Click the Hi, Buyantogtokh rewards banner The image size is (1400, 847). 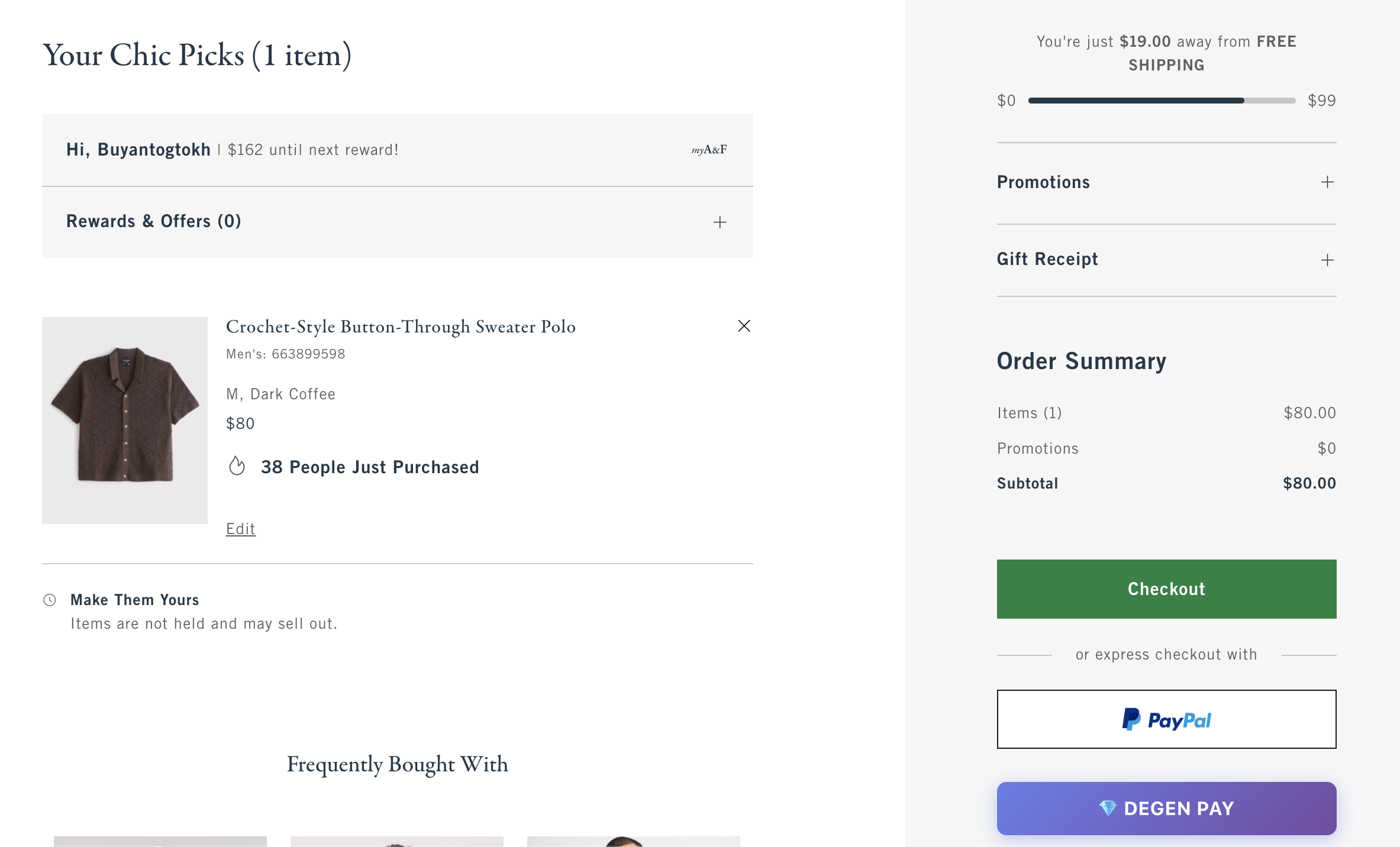click(x=232, y=150)
